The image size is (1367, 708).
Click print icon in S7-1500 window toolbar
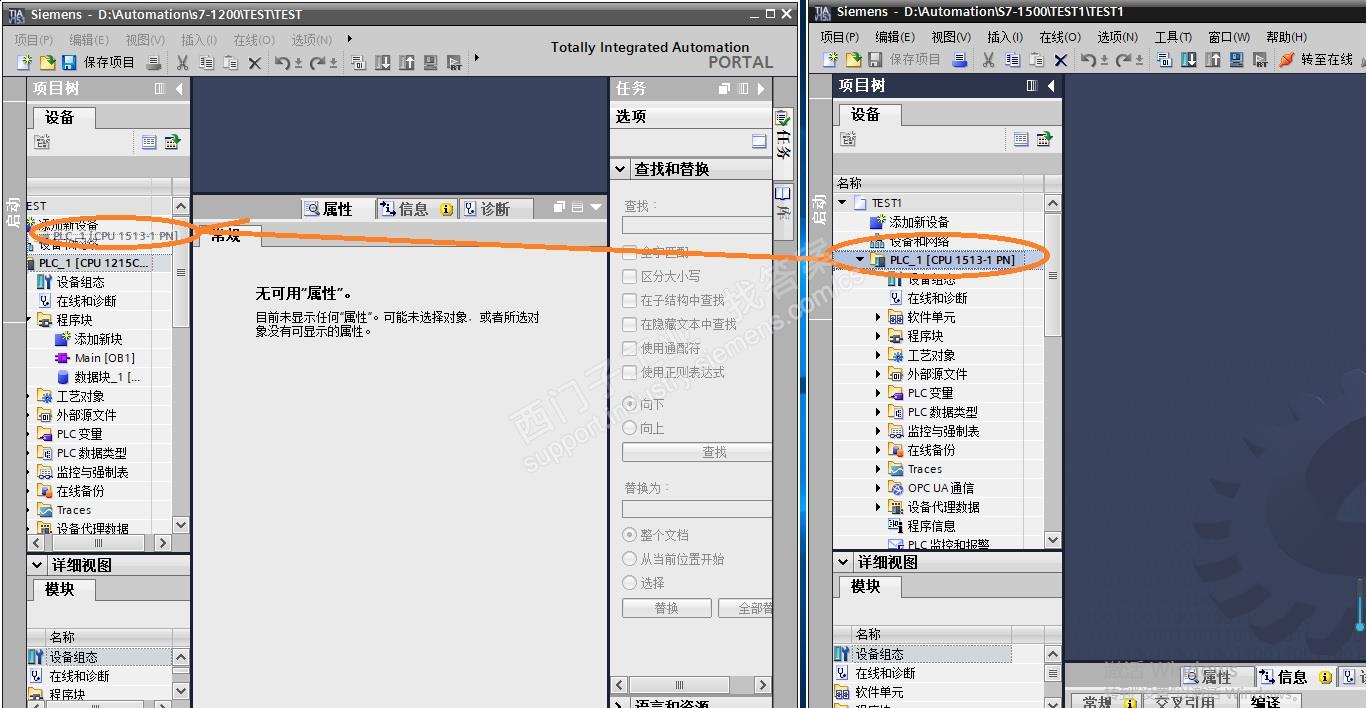[960, 60]
